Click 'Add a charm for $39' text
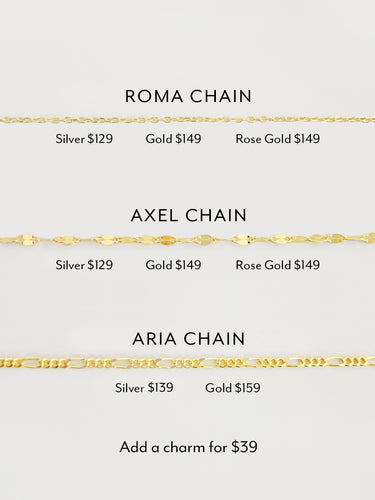The width and height of the screenshot is (375, 500). [x=189, y=447]
